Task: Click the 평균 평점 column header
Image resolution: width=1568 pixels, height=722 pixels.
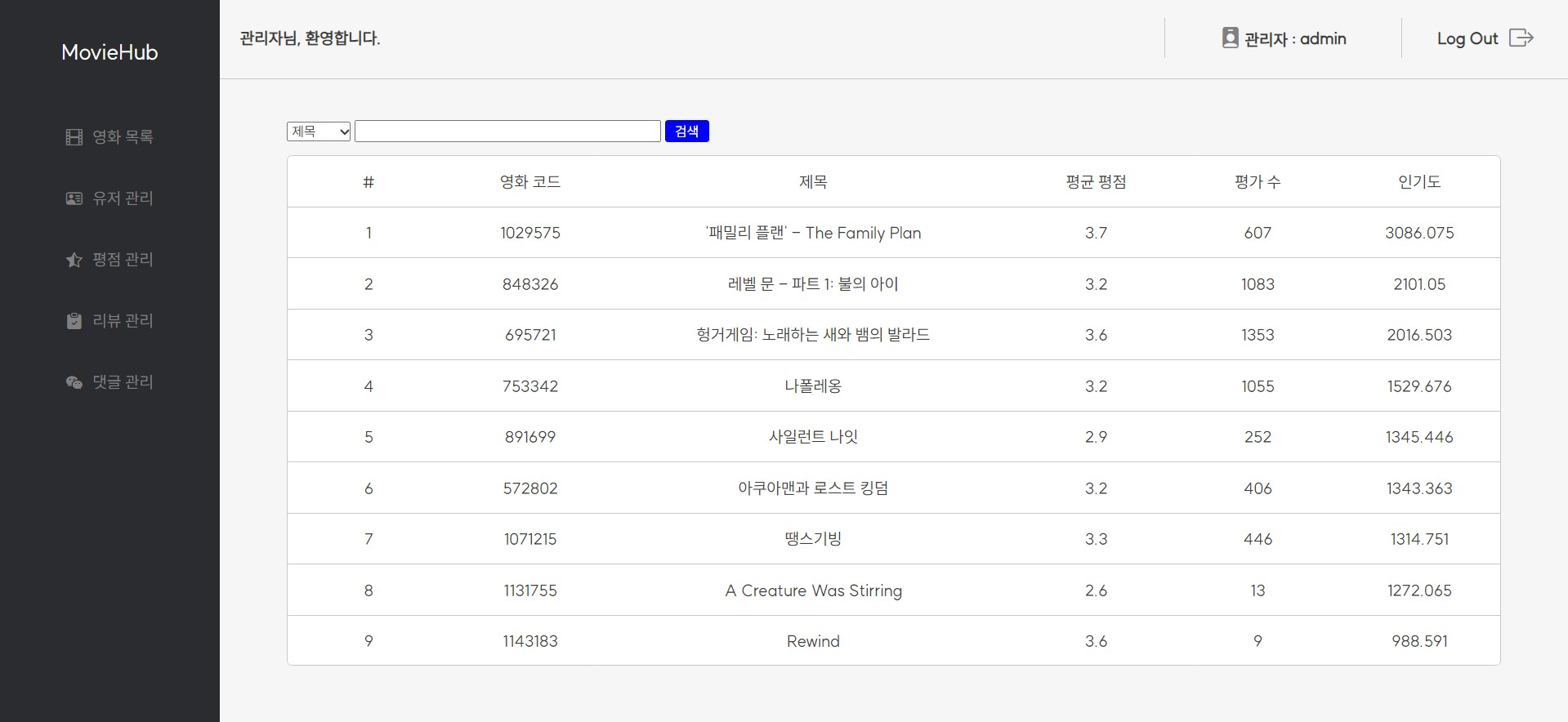Action: [x=1096, y=182]
